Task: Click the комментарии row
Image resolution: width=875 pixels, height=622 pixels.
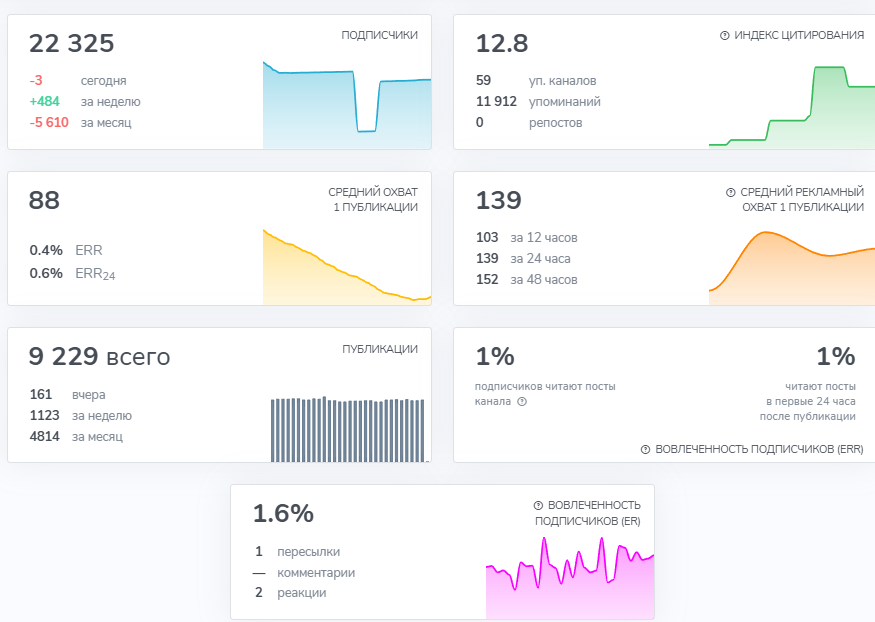Action: pos(304,573)
